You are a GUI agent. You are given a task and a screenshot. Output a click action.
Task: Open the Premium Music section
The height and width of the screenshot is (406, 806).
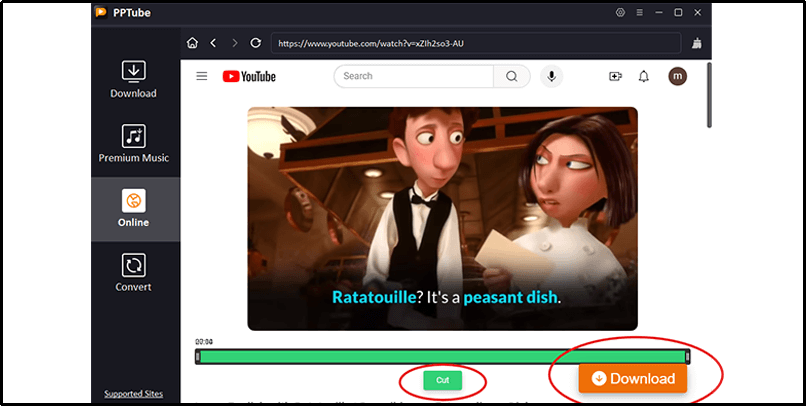click(134, 144)
